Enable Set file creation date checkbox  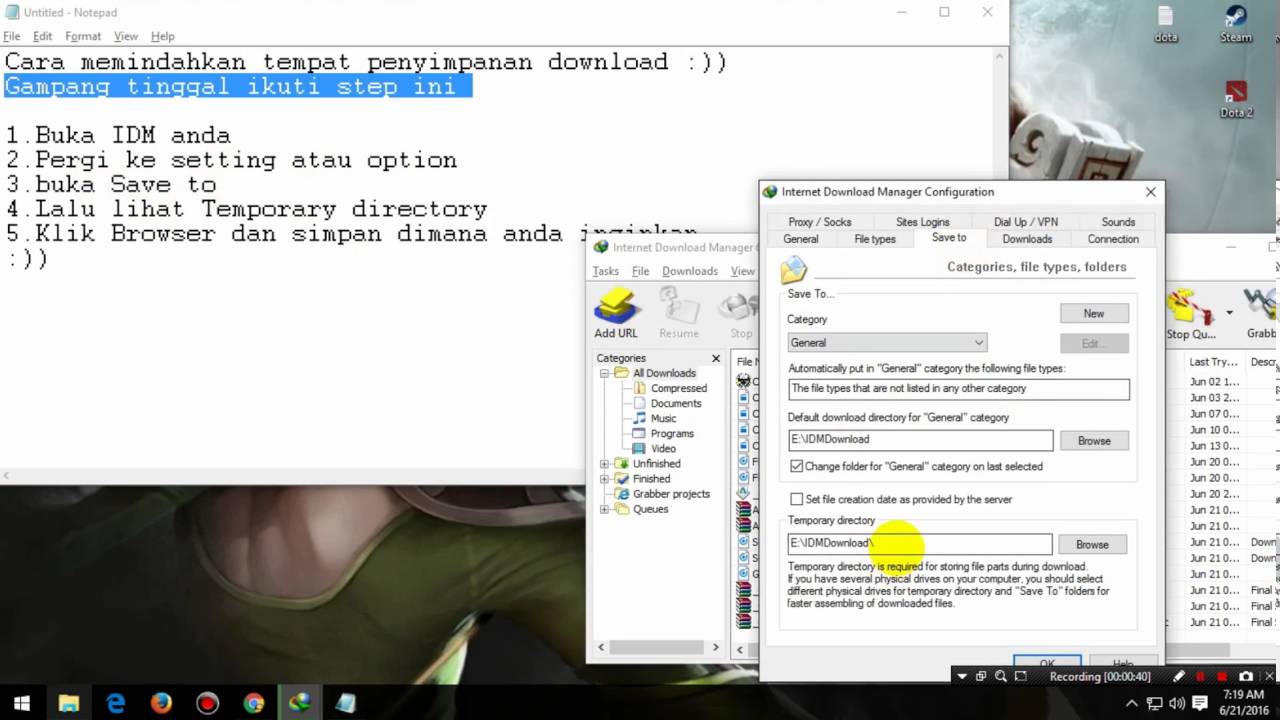[796, 499]
